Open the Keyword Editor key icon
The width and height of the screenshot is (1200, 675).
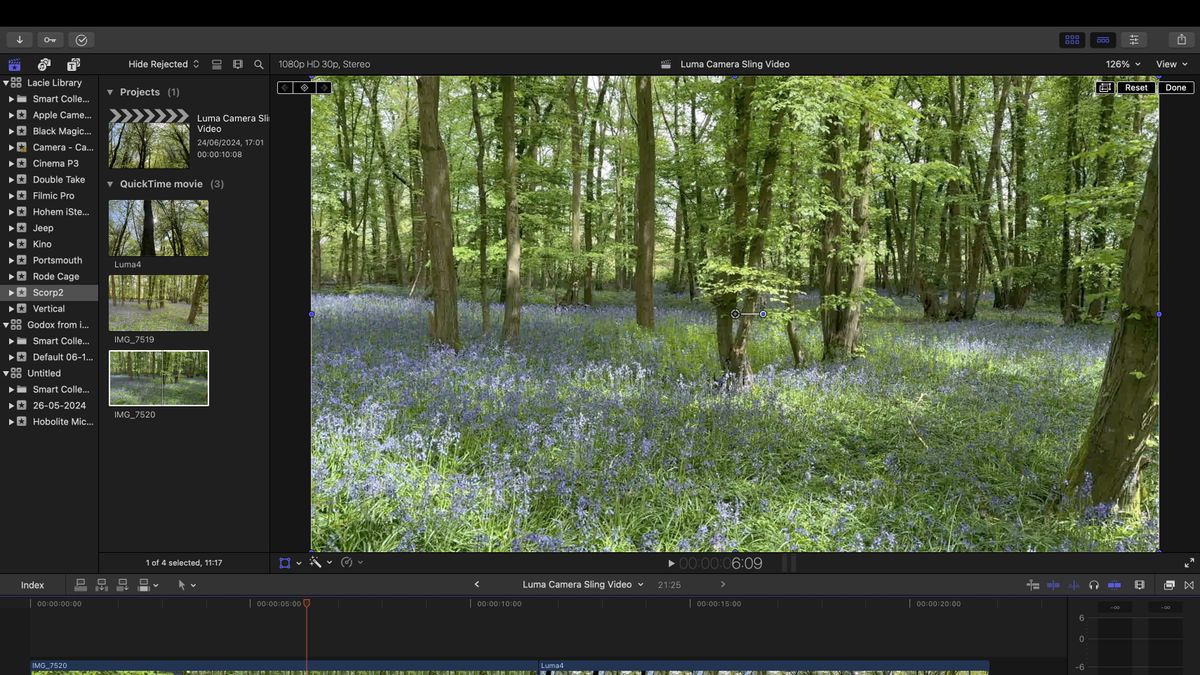(x=50, y=40)
